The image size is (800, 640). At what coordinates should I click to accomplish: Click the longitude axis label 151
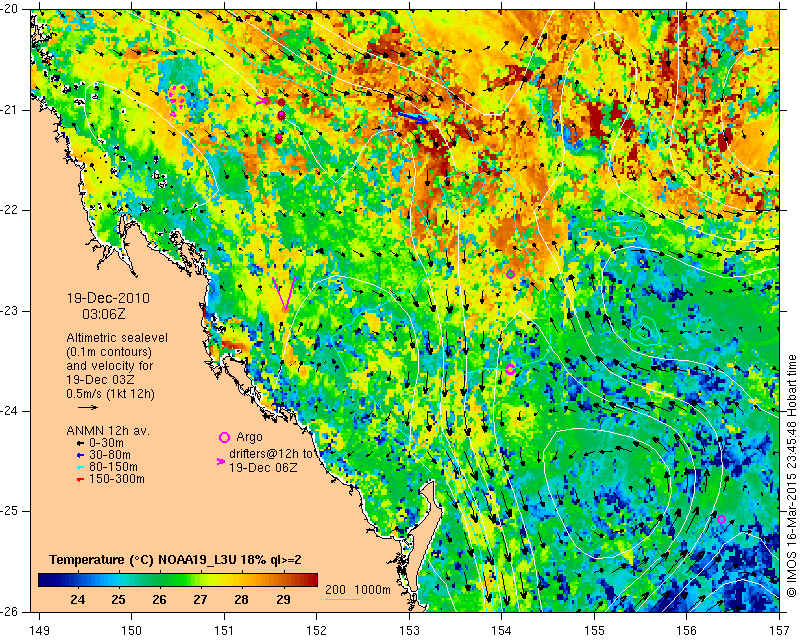pos(224,630)
